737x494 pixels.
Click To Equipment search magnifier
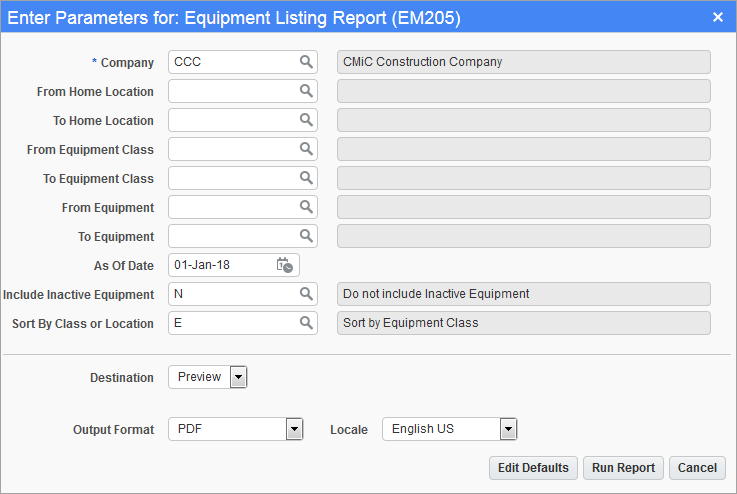(306, 236)
